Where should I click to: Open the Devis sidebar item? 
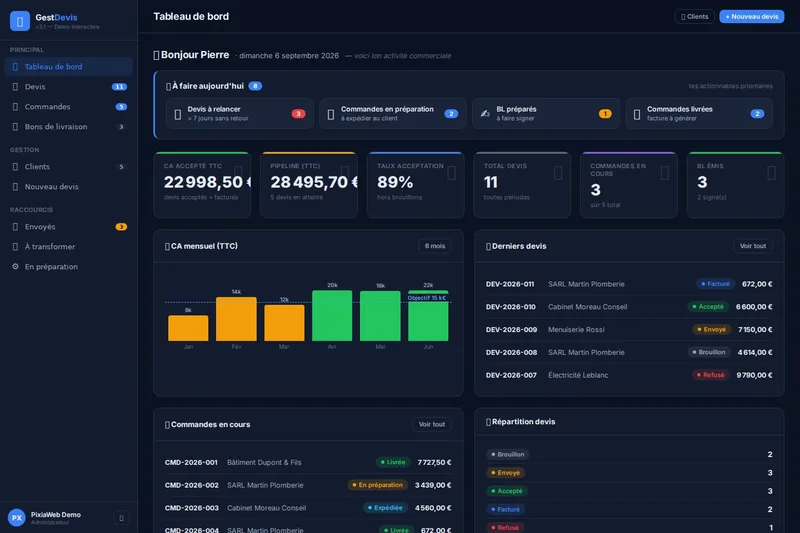[x=68, y=87]
